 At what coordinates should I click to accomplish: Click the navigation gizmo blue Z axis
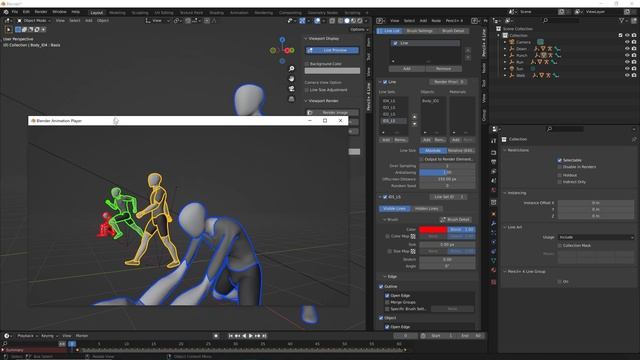pyautogui.click(x=282, y=40)
